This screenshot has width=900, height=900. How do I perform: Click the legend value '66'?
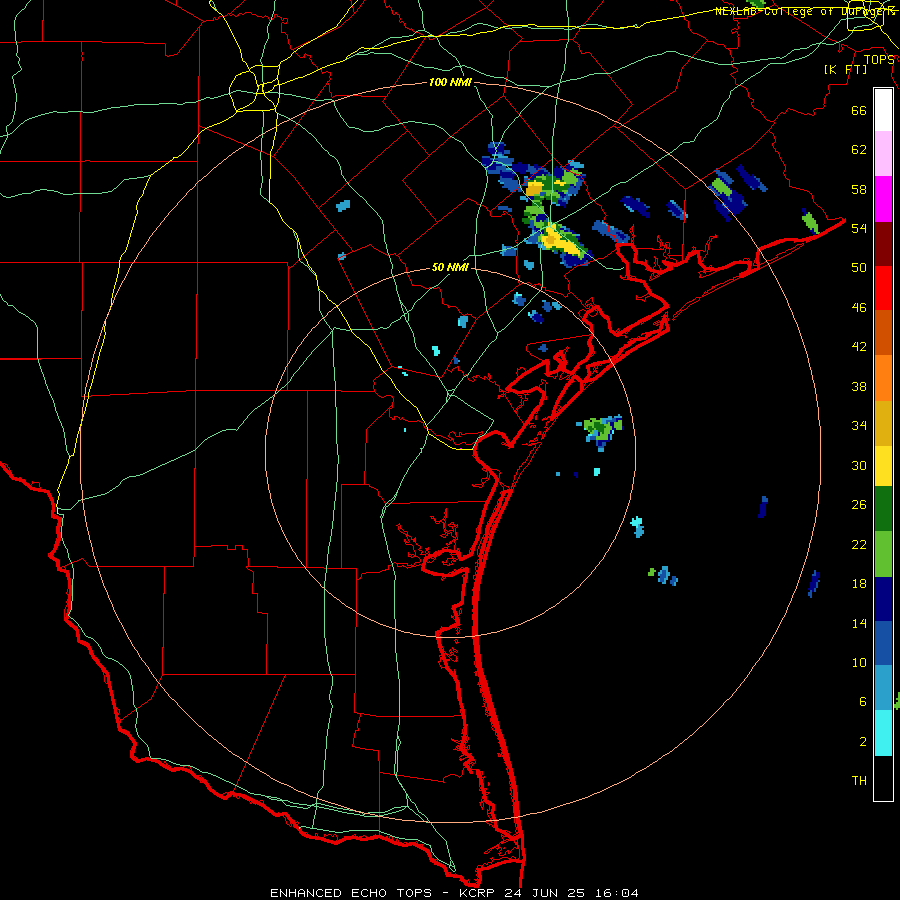point(859,110)
